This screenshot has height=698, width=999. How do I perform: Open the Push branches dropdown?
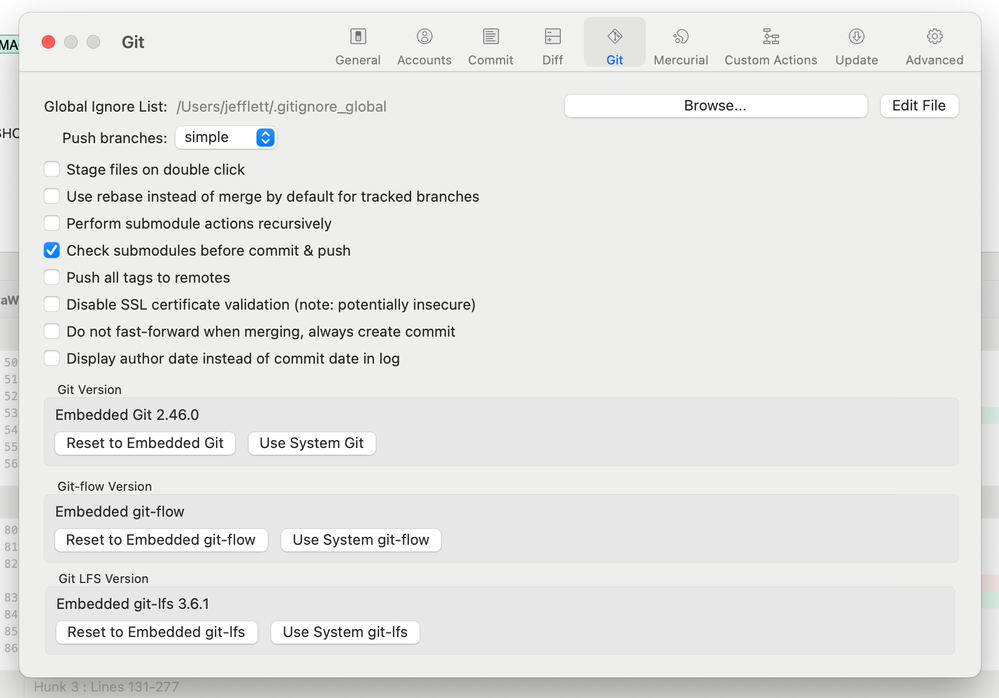click(x=226, y=138)
